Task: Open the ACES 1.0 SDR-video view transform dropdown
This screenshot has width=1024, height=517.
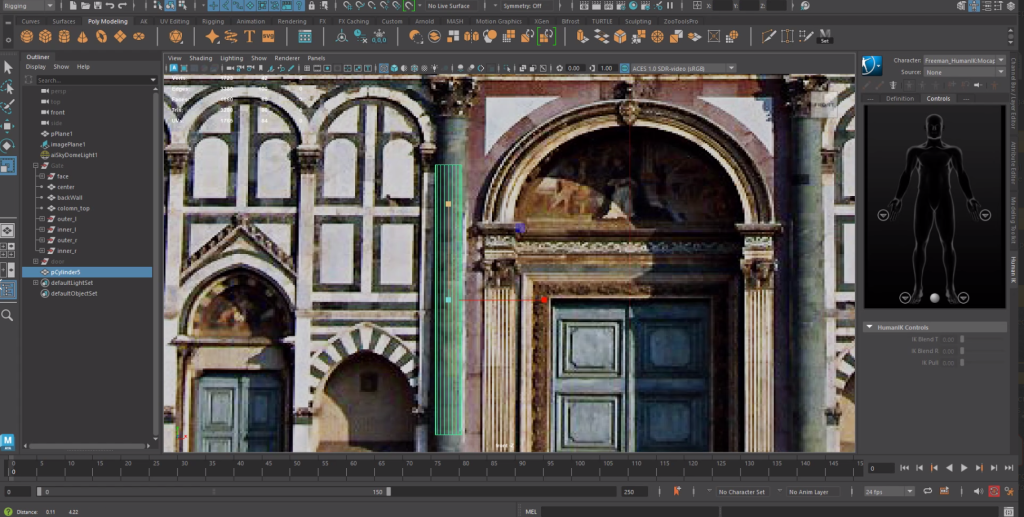Action: pyautogui.click(x=683, y=68)
